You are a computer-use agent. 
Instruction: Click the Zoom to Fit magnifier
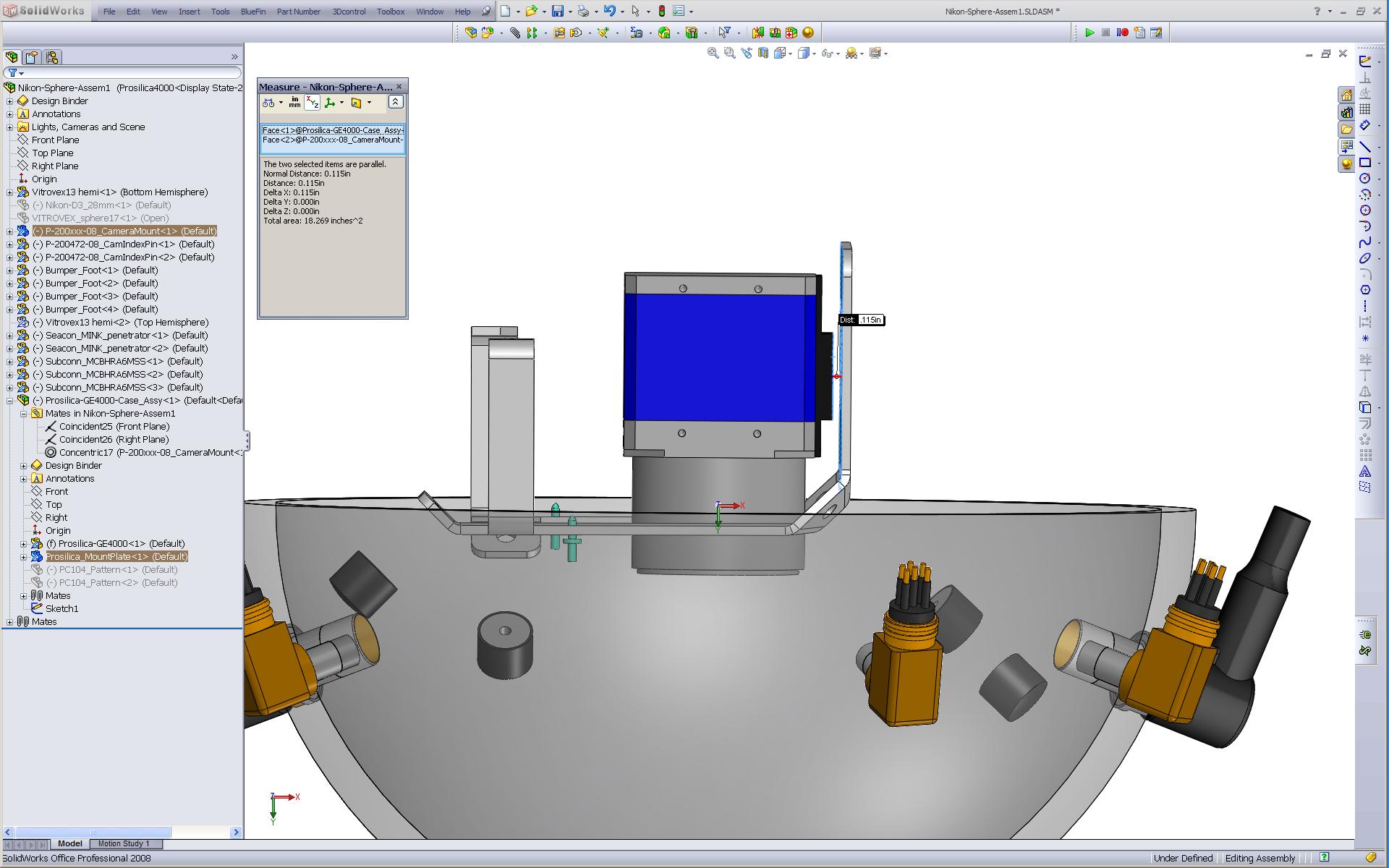[713, 53]
